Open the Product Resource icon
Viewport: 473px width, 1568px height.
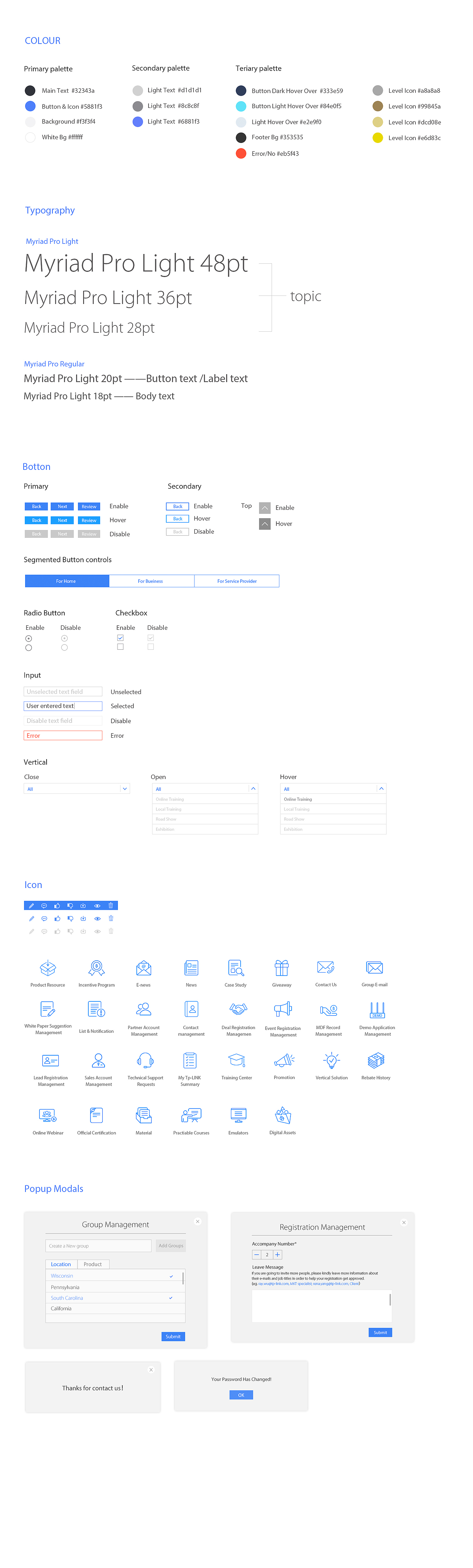tap(47, 968)
